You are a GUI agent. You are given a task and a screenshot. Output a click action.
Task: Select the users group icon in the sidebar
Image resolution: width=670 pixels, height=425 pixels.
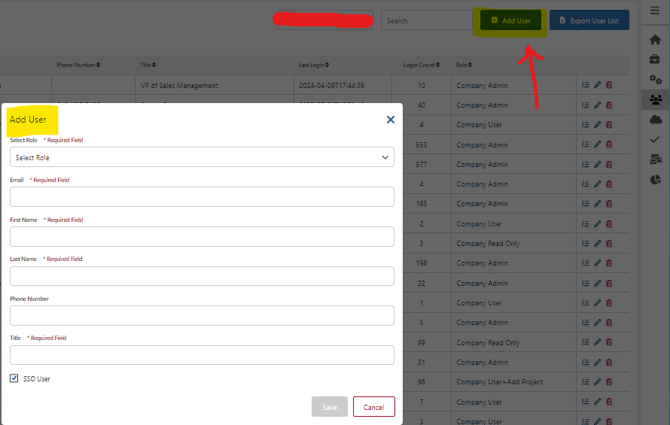pyautogui.click(x=655, y=100)
